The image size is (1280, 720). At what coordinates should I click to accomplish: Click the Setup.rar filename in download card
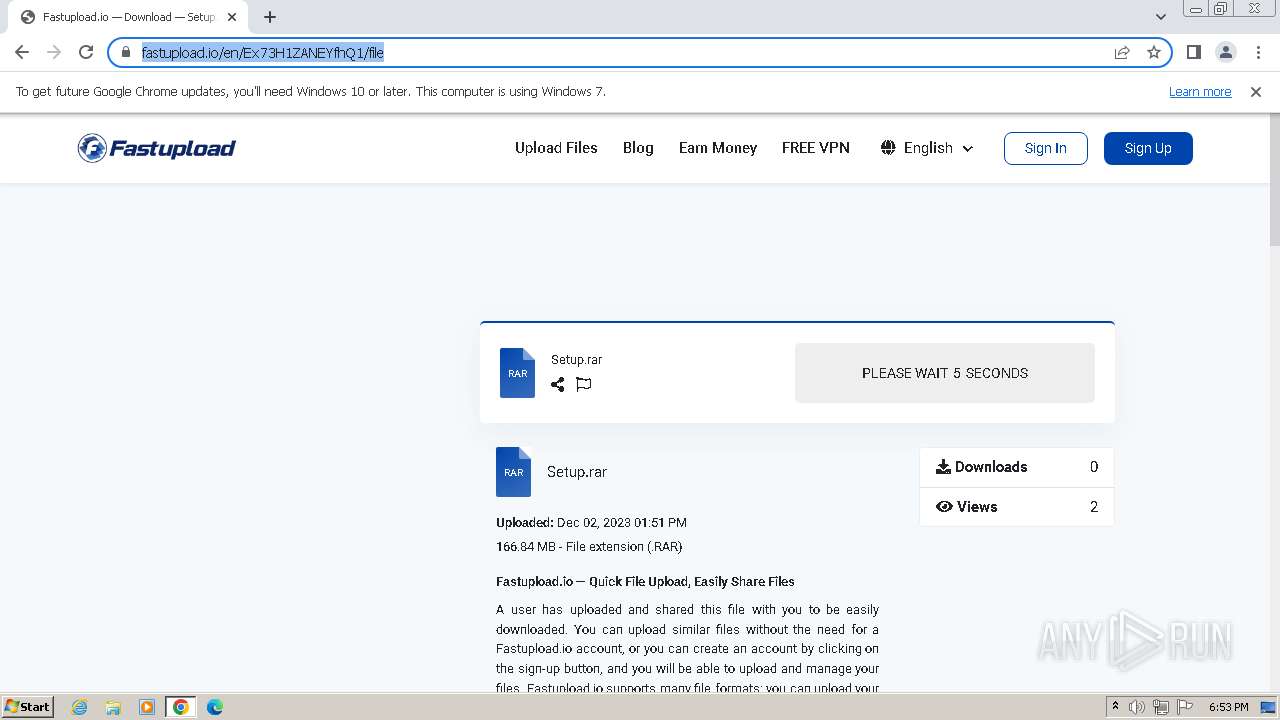pos(577,360)
